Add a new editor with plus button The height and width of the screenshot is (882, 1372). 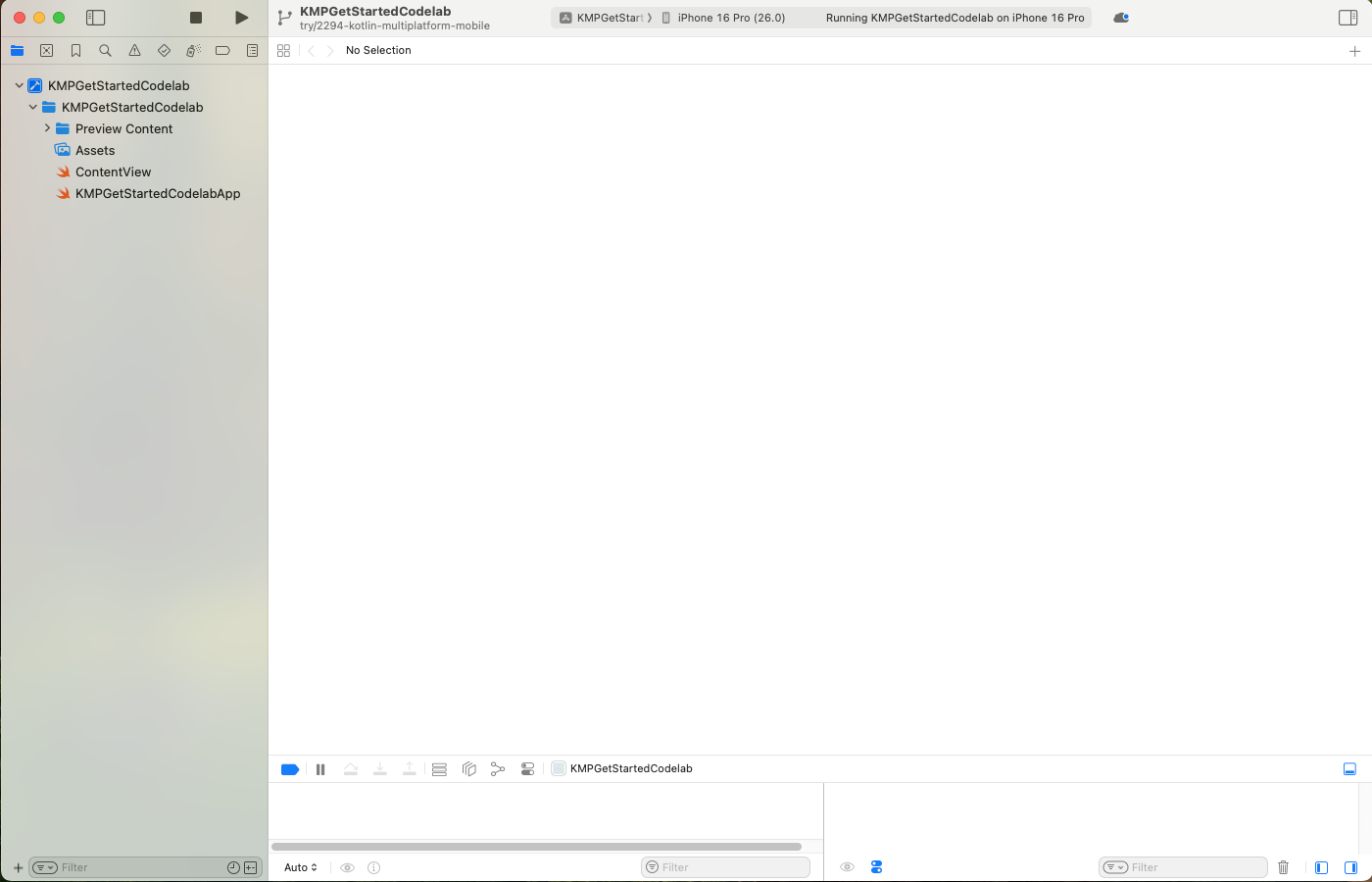click(1354, 51)
